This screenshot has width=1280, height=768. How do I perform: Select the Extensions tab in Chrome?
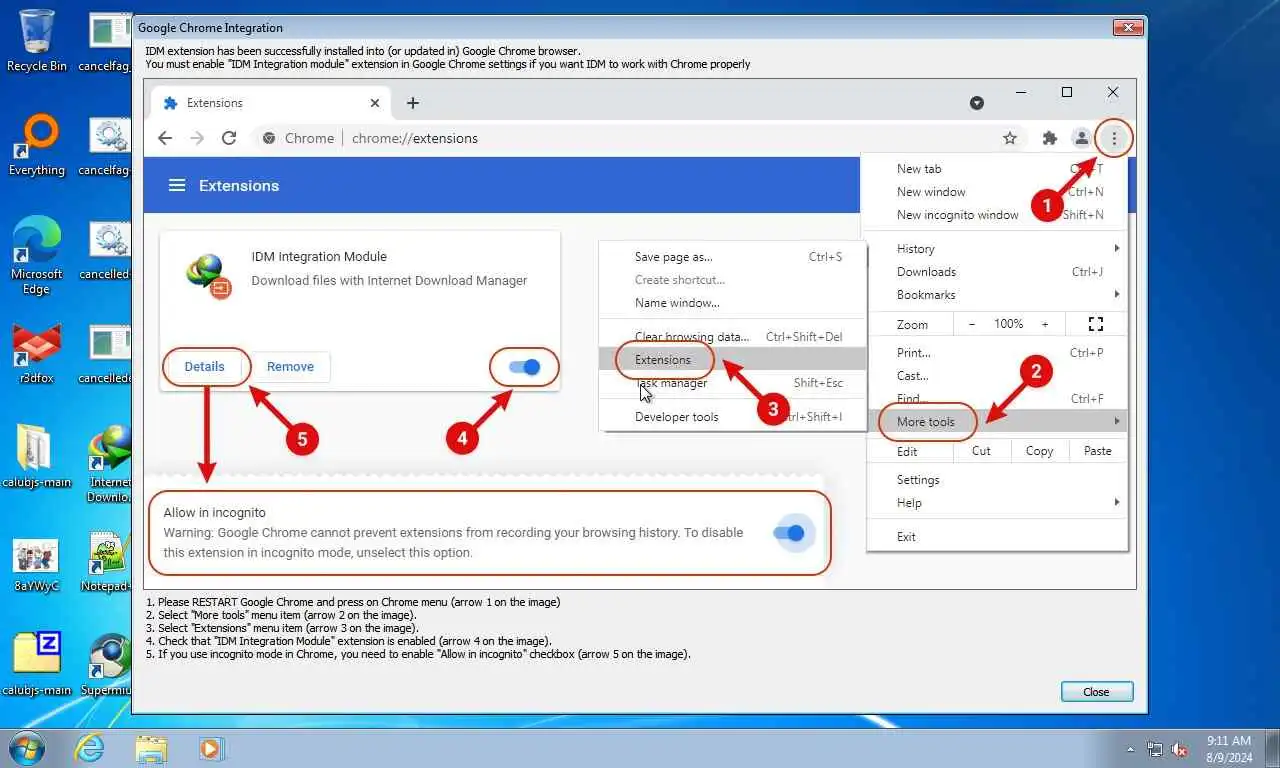click(270, 103)
